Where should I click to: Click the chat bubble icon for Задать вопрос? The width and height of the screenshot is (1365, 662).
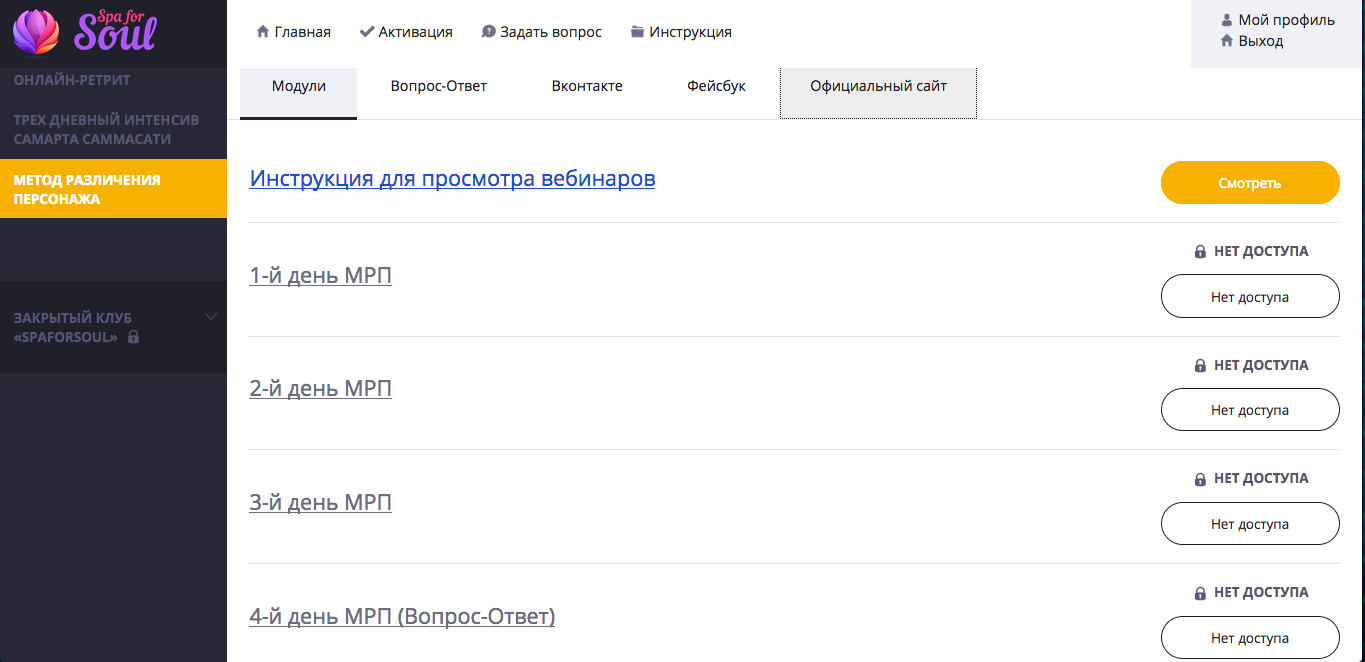click(x=488, y=32)
